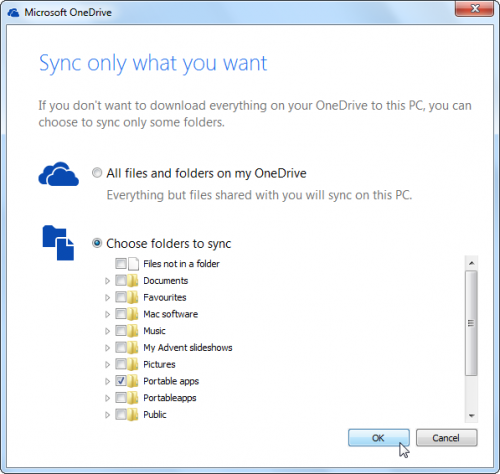Tick the Files not in a folder checkbox
This screenshot has width=500, height=474.
[121, 264]
